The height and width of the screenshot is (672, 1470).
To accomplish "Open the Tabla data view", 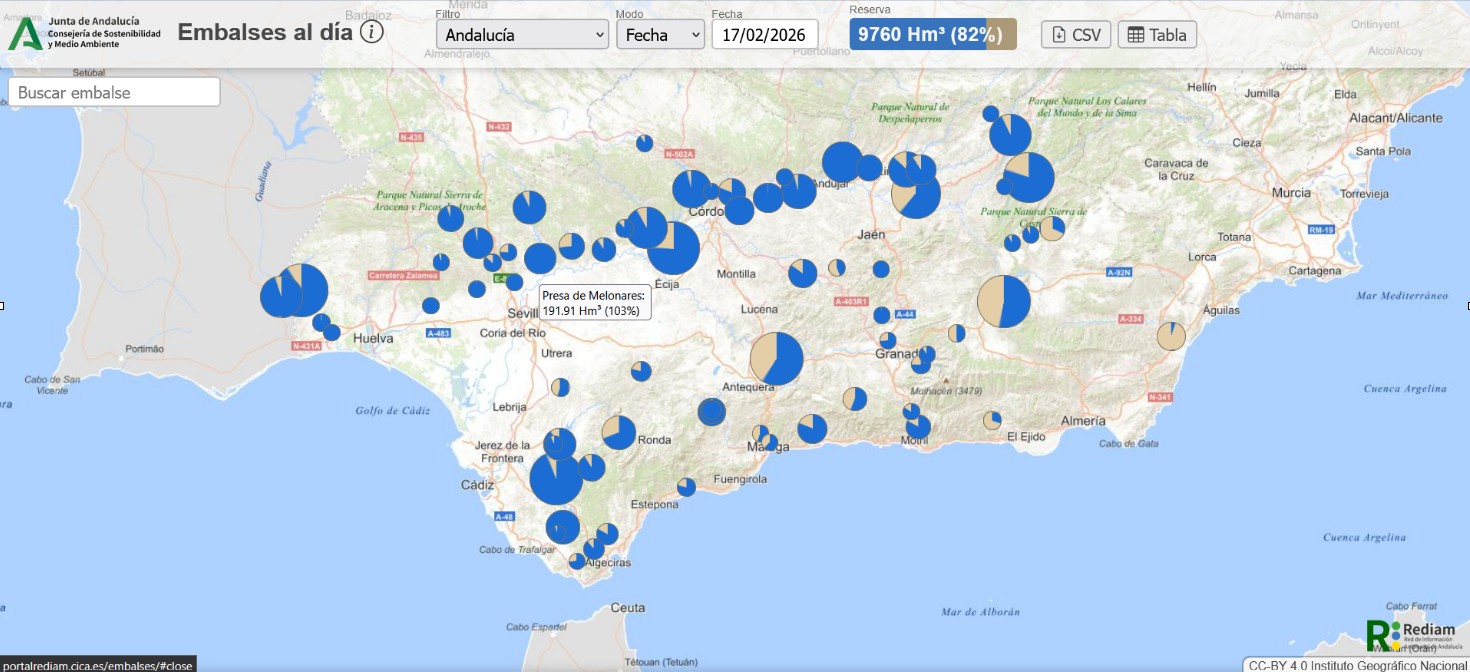I will click(x=1157, y=34).
